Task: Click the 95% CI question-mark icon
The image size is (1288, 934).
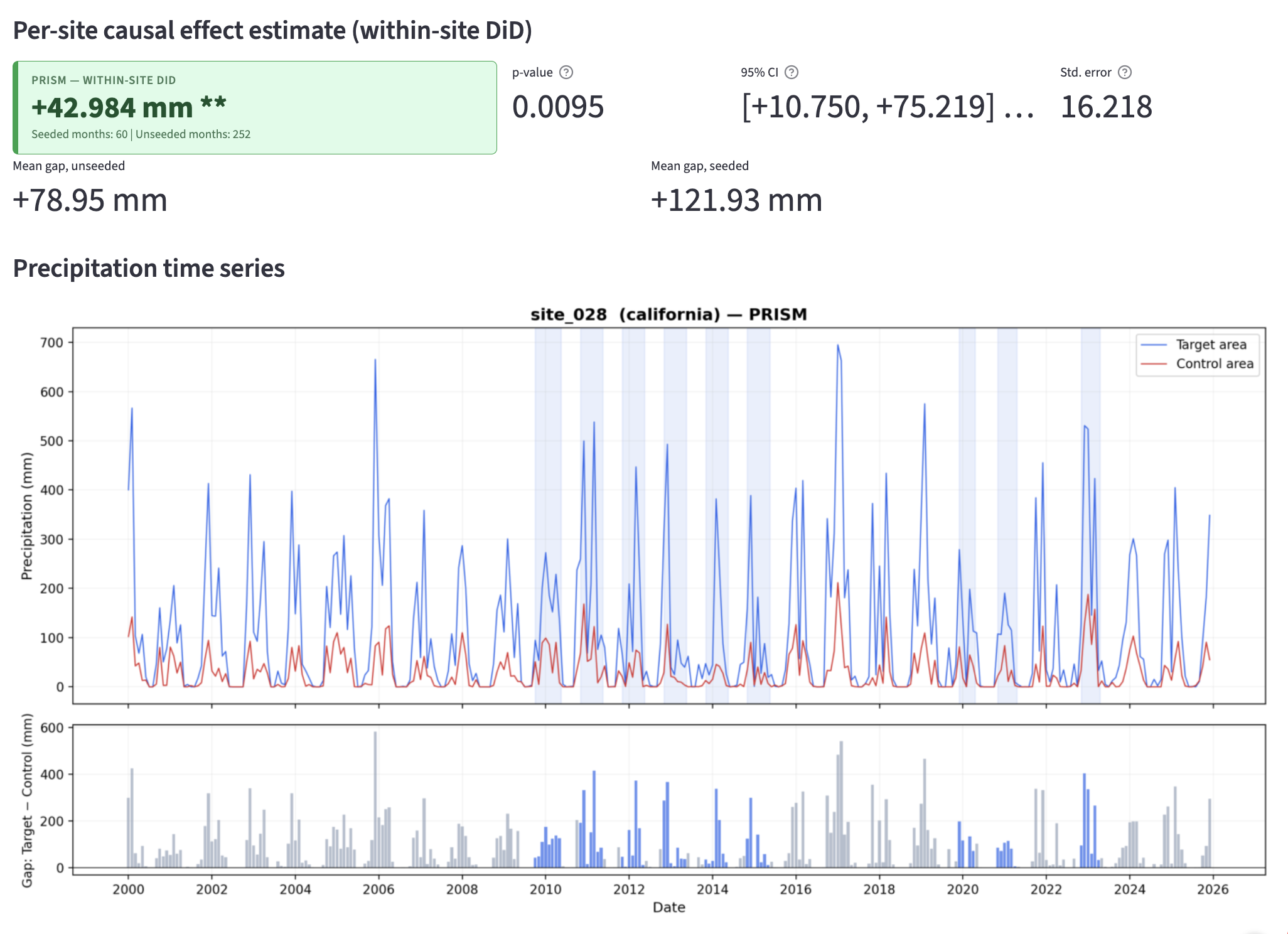Action: click(x=792, y=72)
